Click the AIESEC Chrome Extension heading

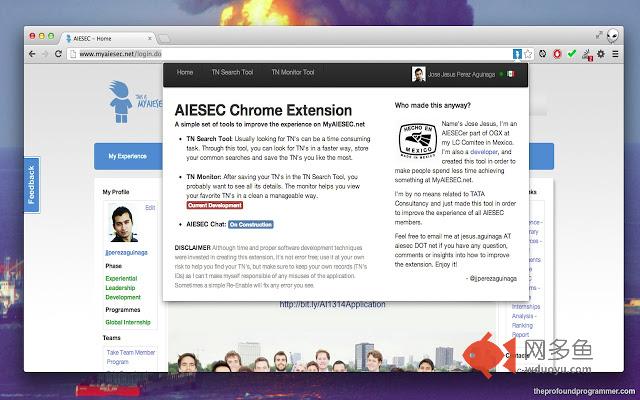[x=263, y=110]
